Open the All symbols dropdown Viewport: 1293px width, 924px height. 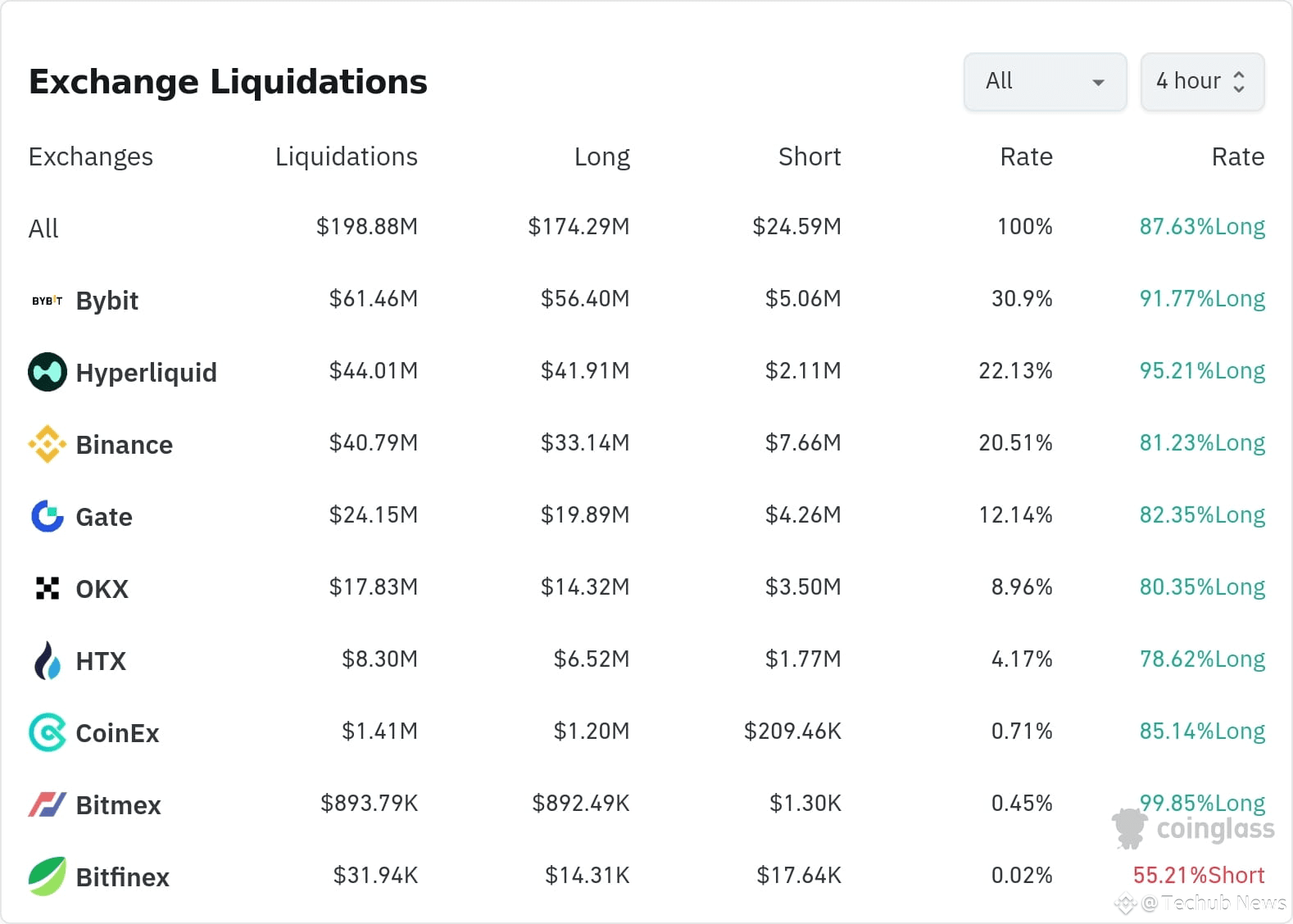1044,82
